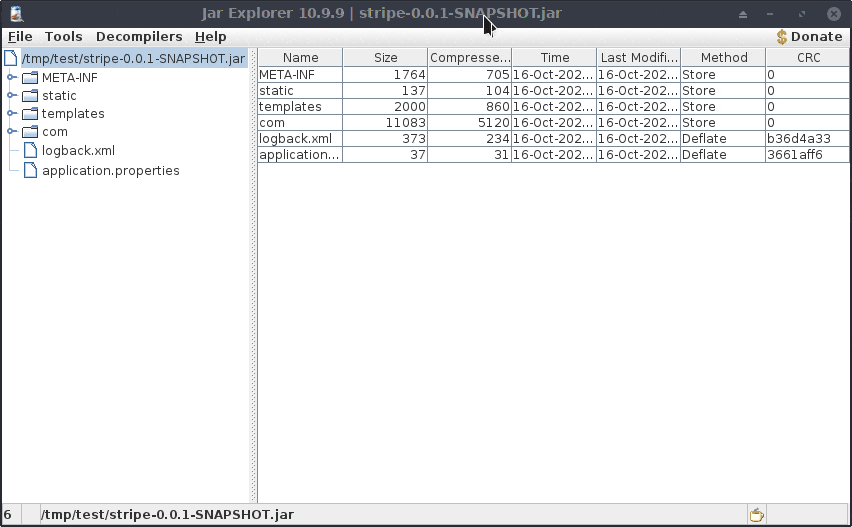Image resolution: width=852 pixels, height=527 pixels.
Task: Click the logback.xml file icon
Action: pos(29,151)
